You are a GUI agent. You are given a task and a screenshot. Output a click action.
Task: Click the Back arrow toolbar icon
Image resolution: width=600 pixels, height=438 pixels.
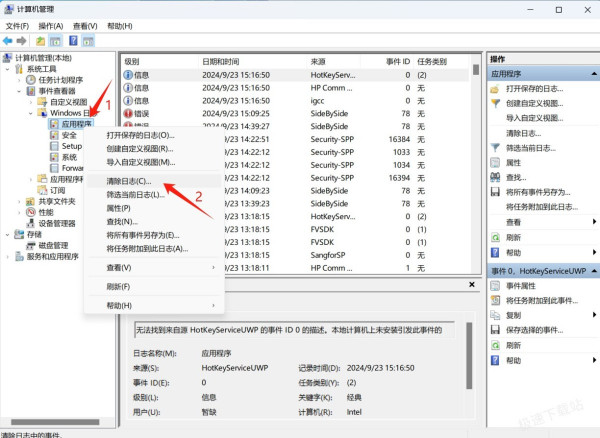pos(8,41)
